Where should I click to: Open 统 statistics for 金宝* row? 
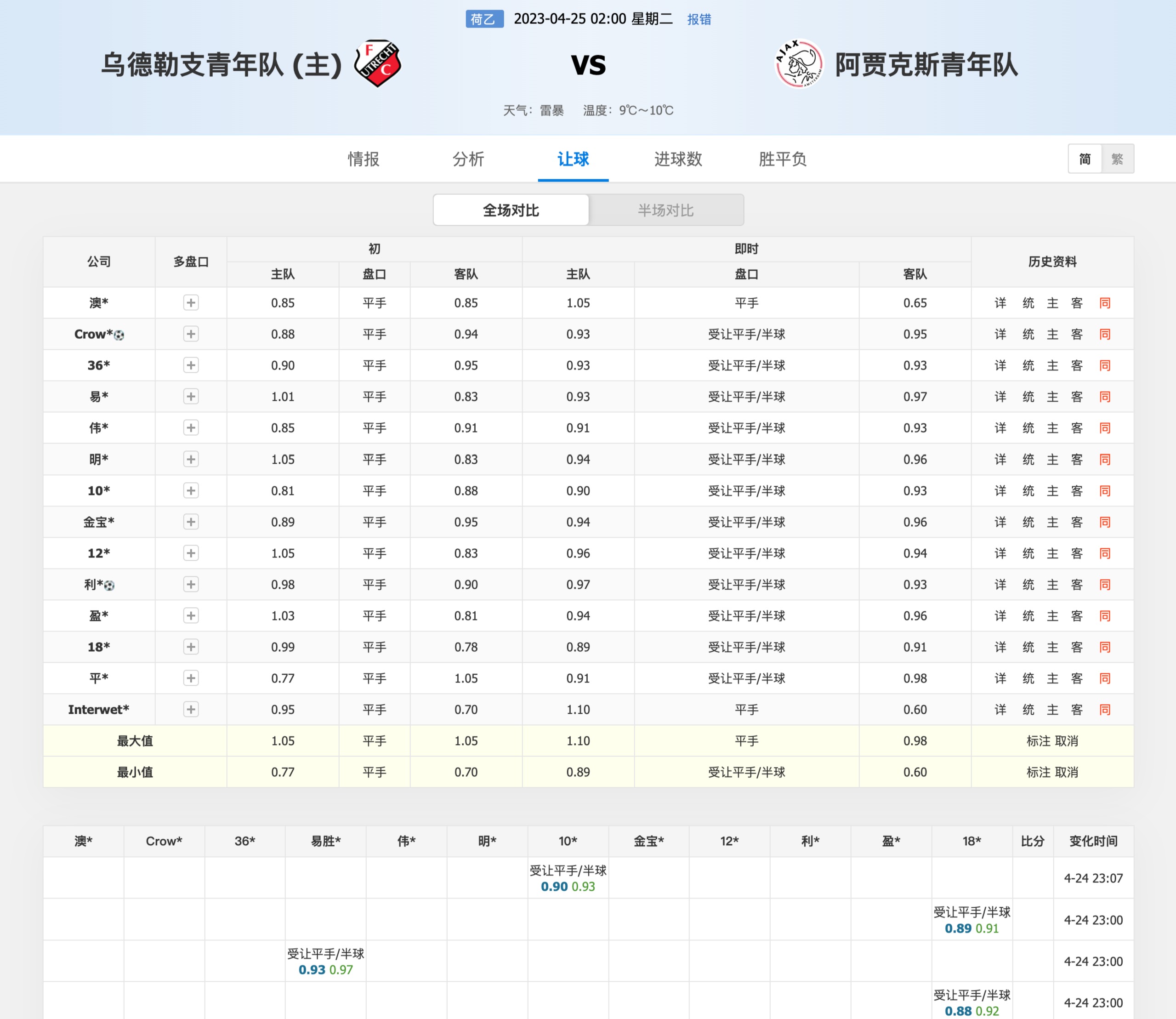(x=1028, y=521)
